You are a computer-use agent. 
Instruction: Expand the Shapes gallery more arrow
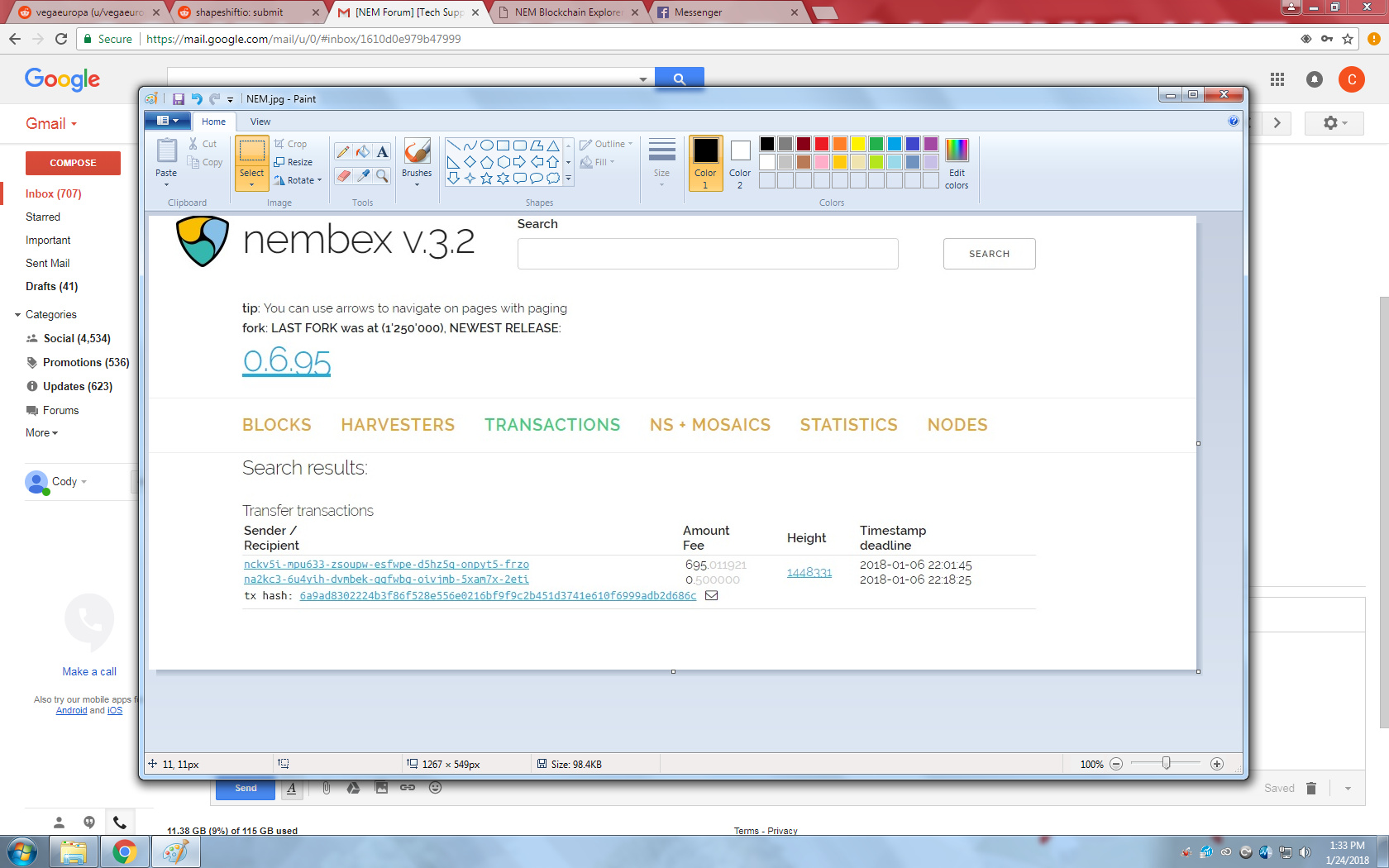click(x=568, y=178)
